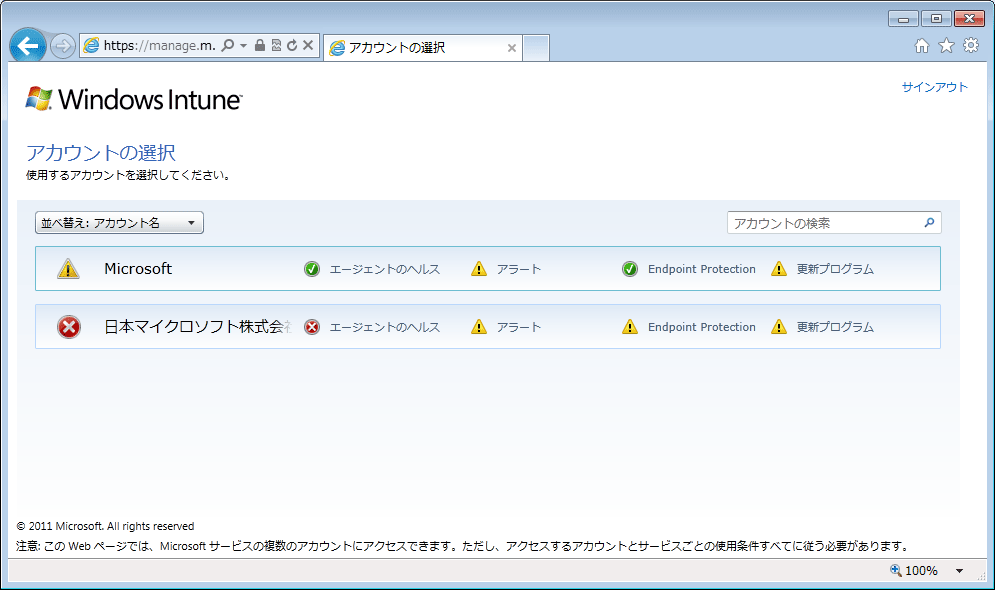The width and height of the screenshot is (995, 590).
Task: Open 日本マイクロソフト row 更新プログラム
Action: coord(835,327)
